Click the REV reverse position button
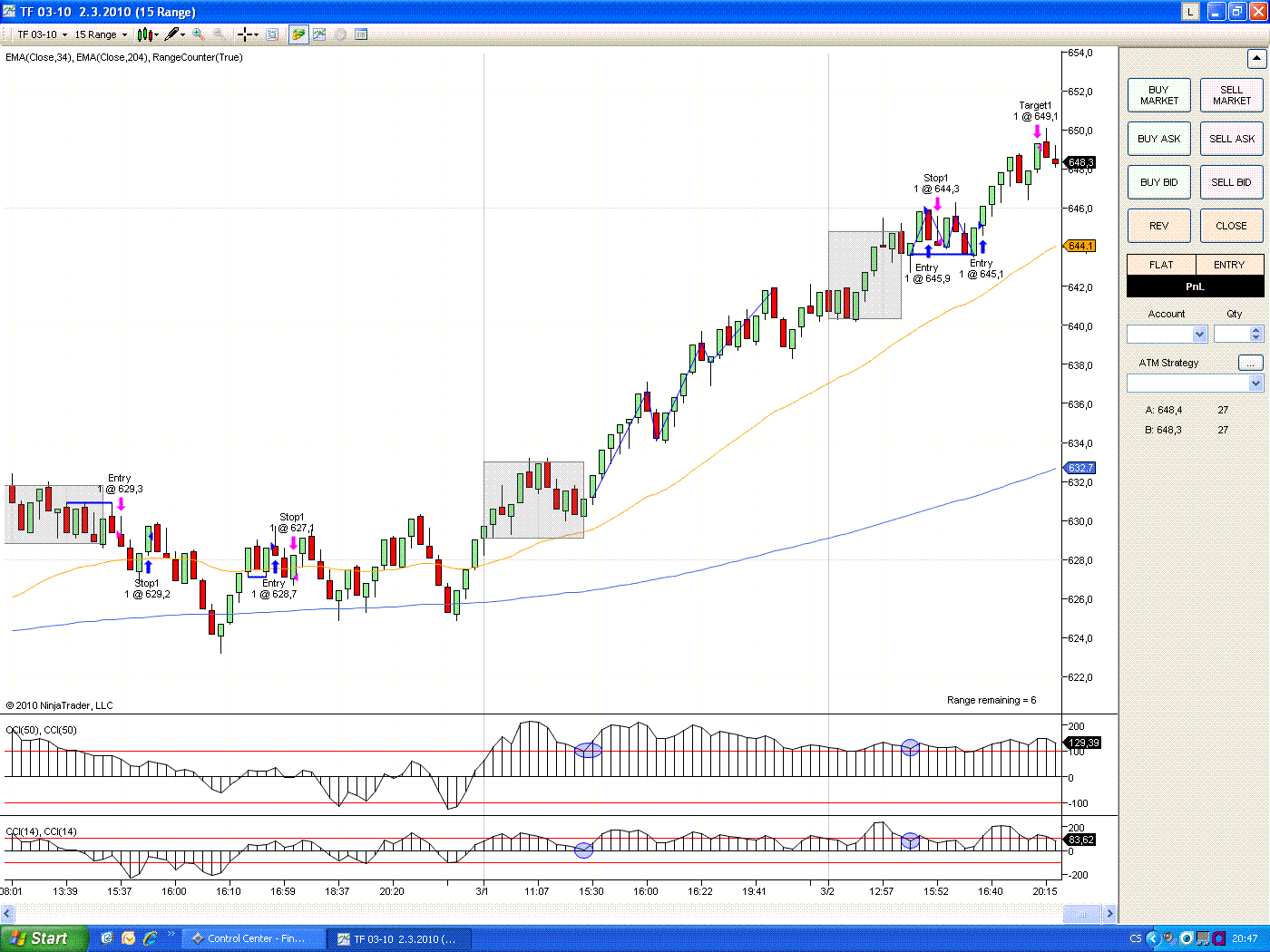 (x=1159, y=226)
